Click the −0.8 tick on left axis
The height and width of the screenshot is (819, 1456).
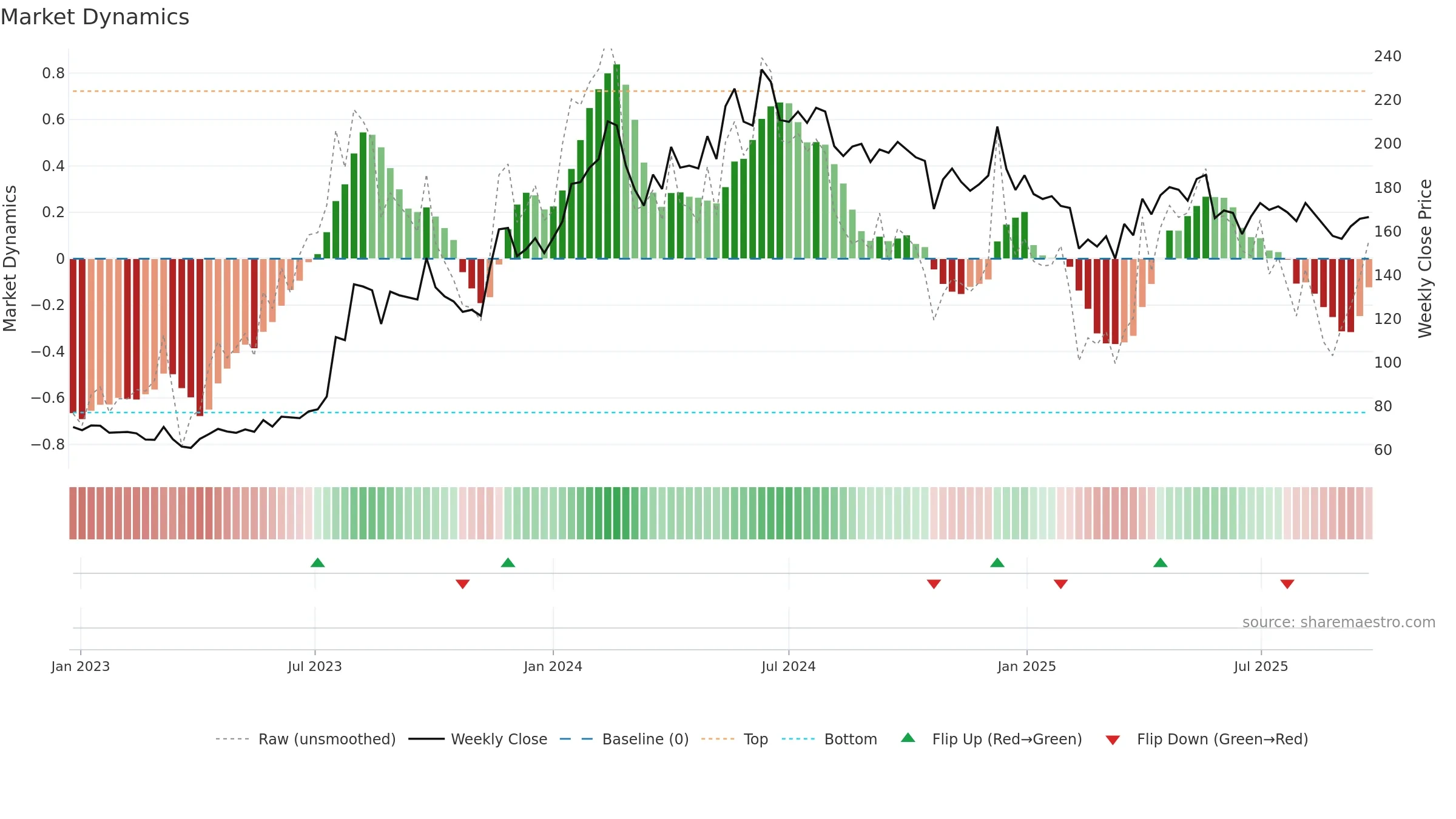pos(48,444)
